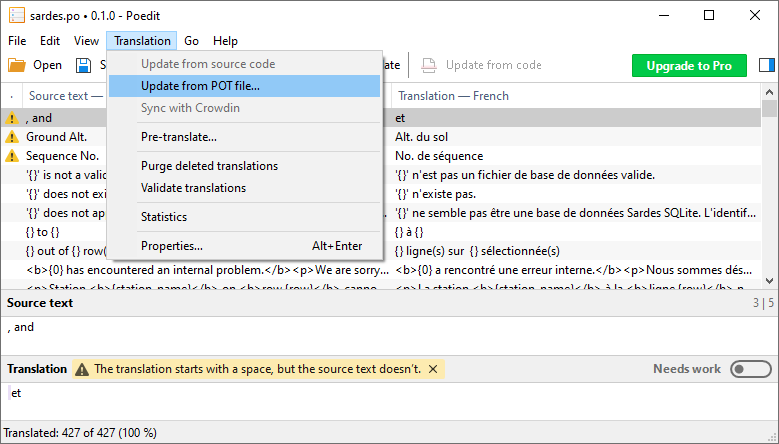Select row '{} ligne(s) sur {} sélectionnée(s)'
This screenshot has height=444, width=779.
point(477,251)
